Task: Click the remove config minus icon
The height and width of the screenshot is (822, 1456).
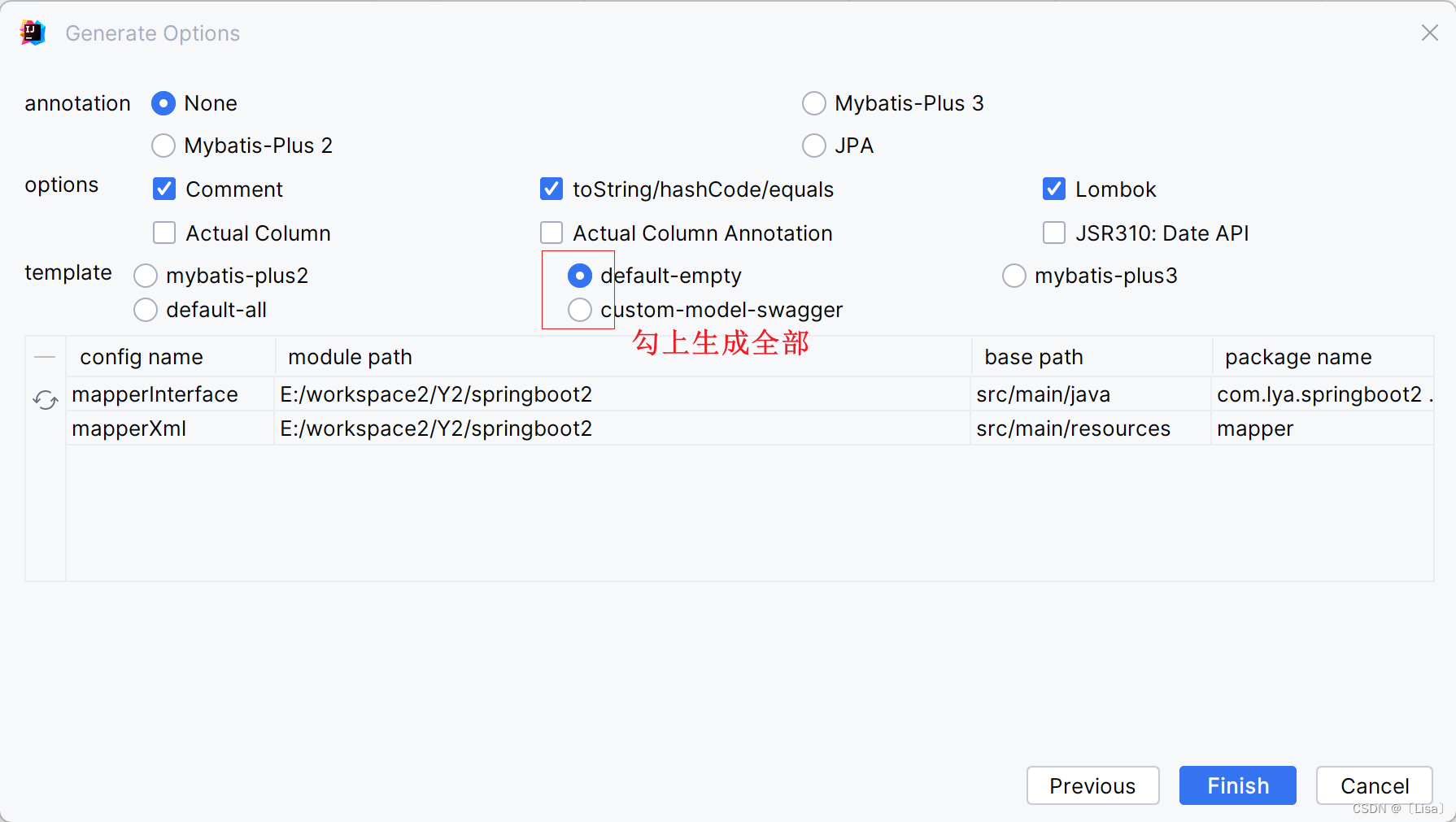Action: [45, 356]
